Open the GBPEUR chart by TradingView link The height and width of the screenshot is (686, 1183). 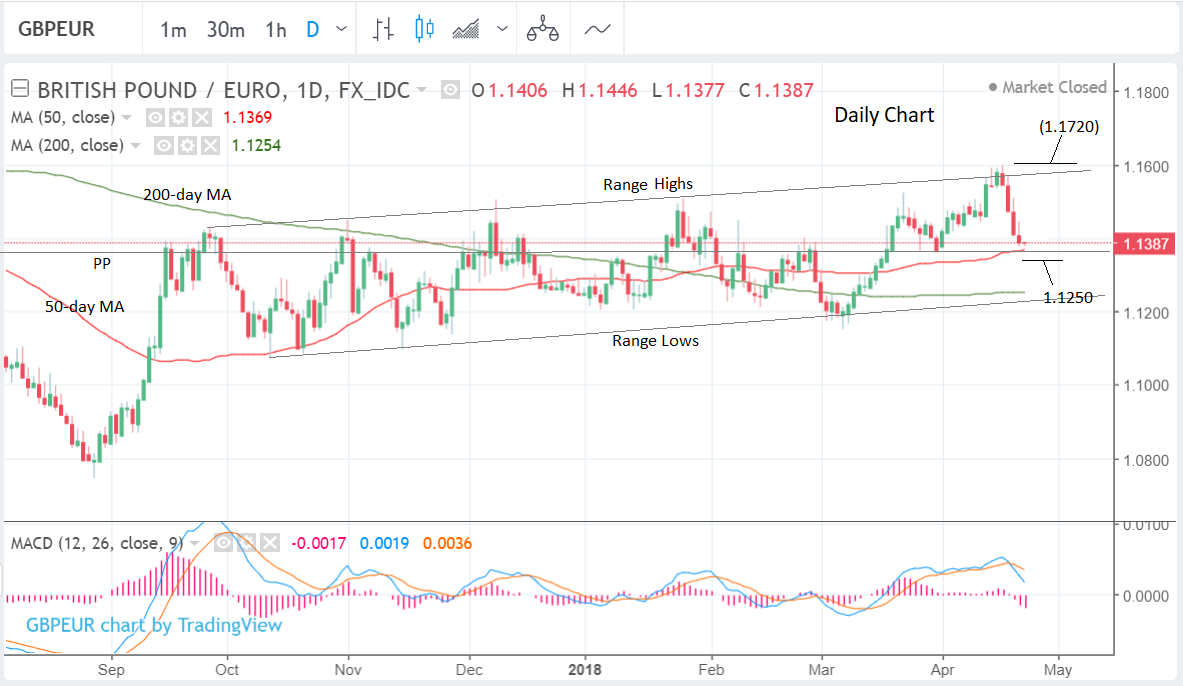tap(154, 625)
